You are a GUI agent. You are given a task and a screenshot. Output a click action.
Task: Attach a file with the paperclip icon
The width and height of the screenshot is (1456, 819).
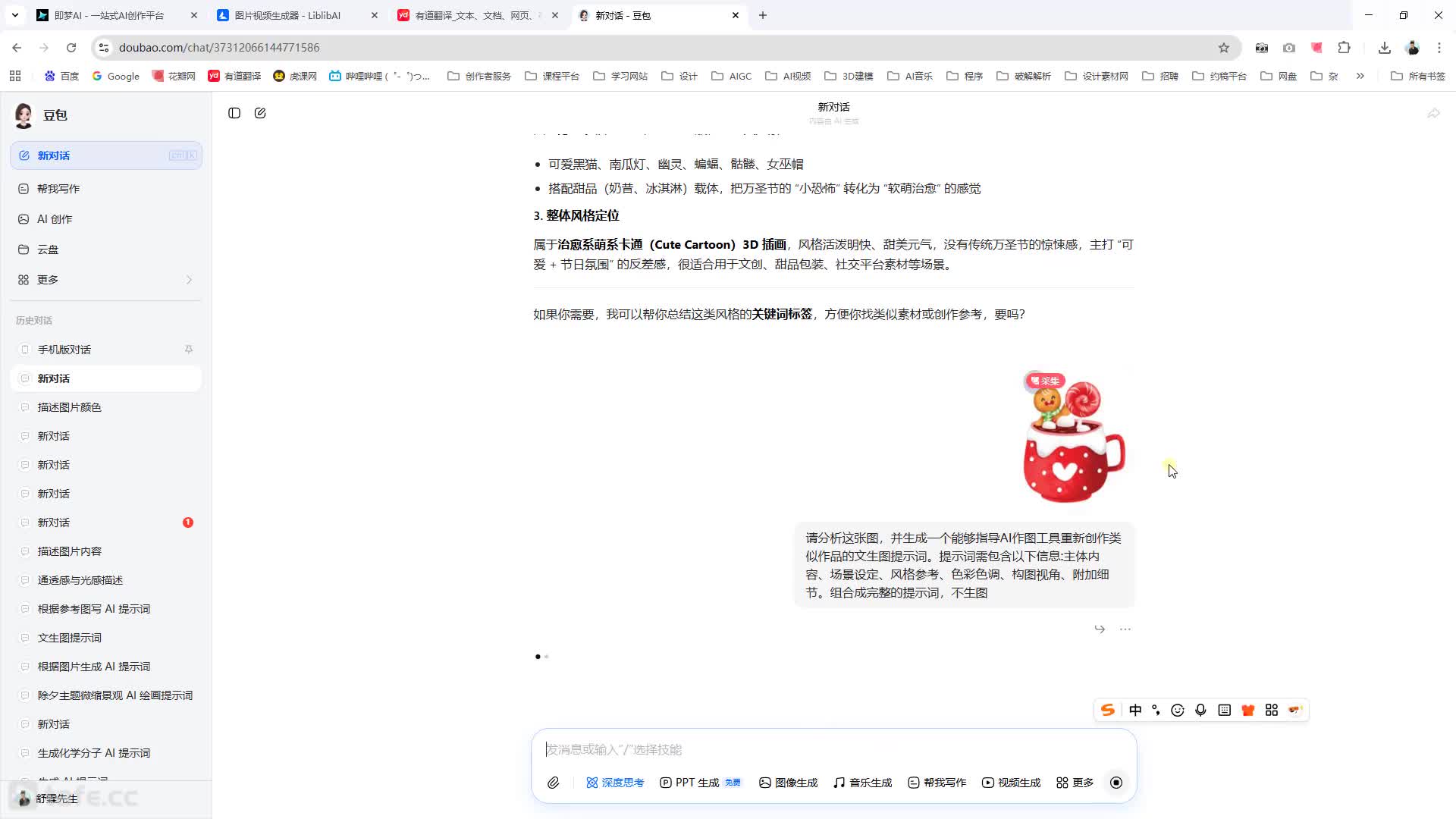pyautogui.click(x=554, y=783)
